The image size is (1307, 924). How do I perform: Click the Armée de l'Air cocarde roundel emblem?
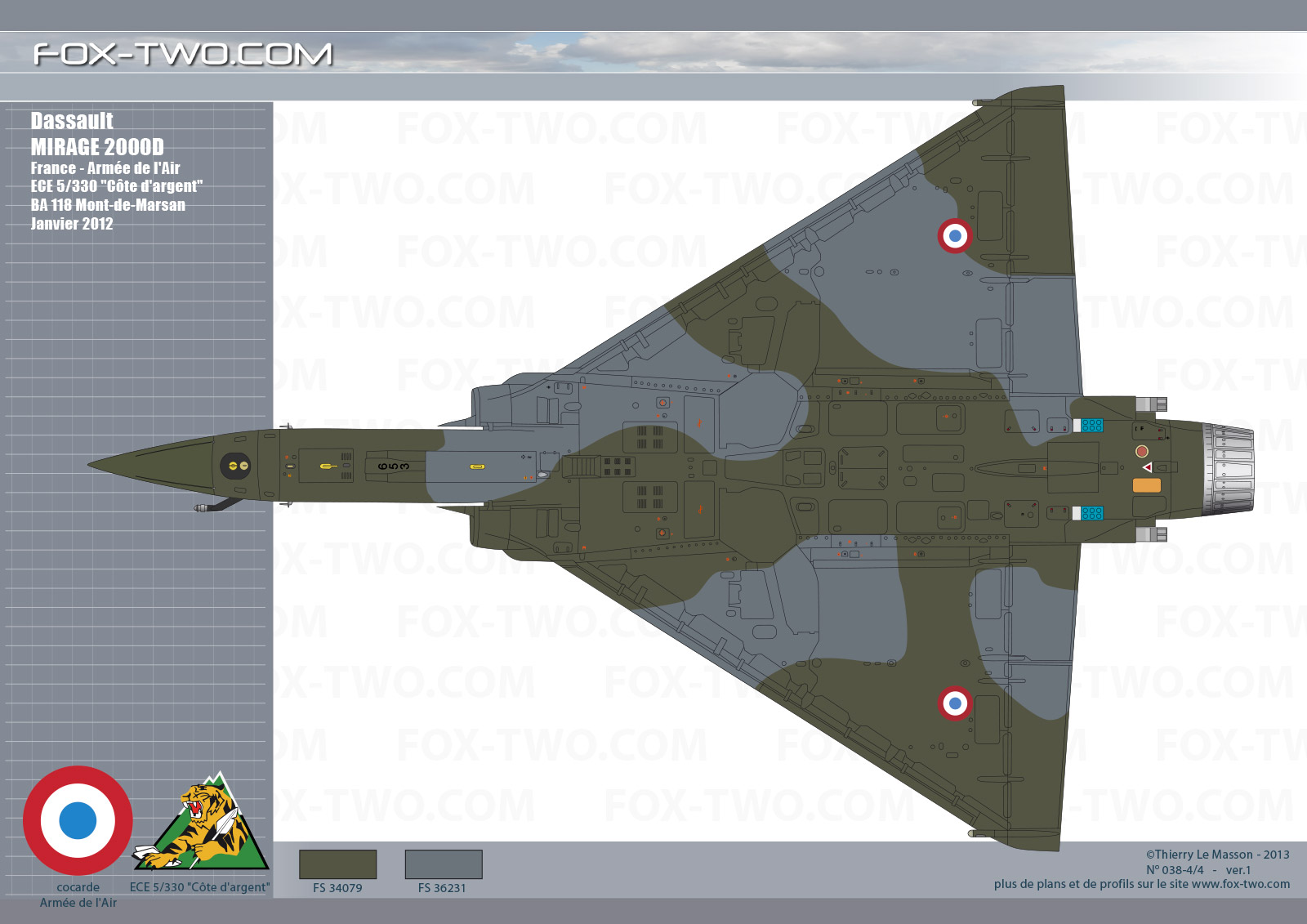click(78, 820)
